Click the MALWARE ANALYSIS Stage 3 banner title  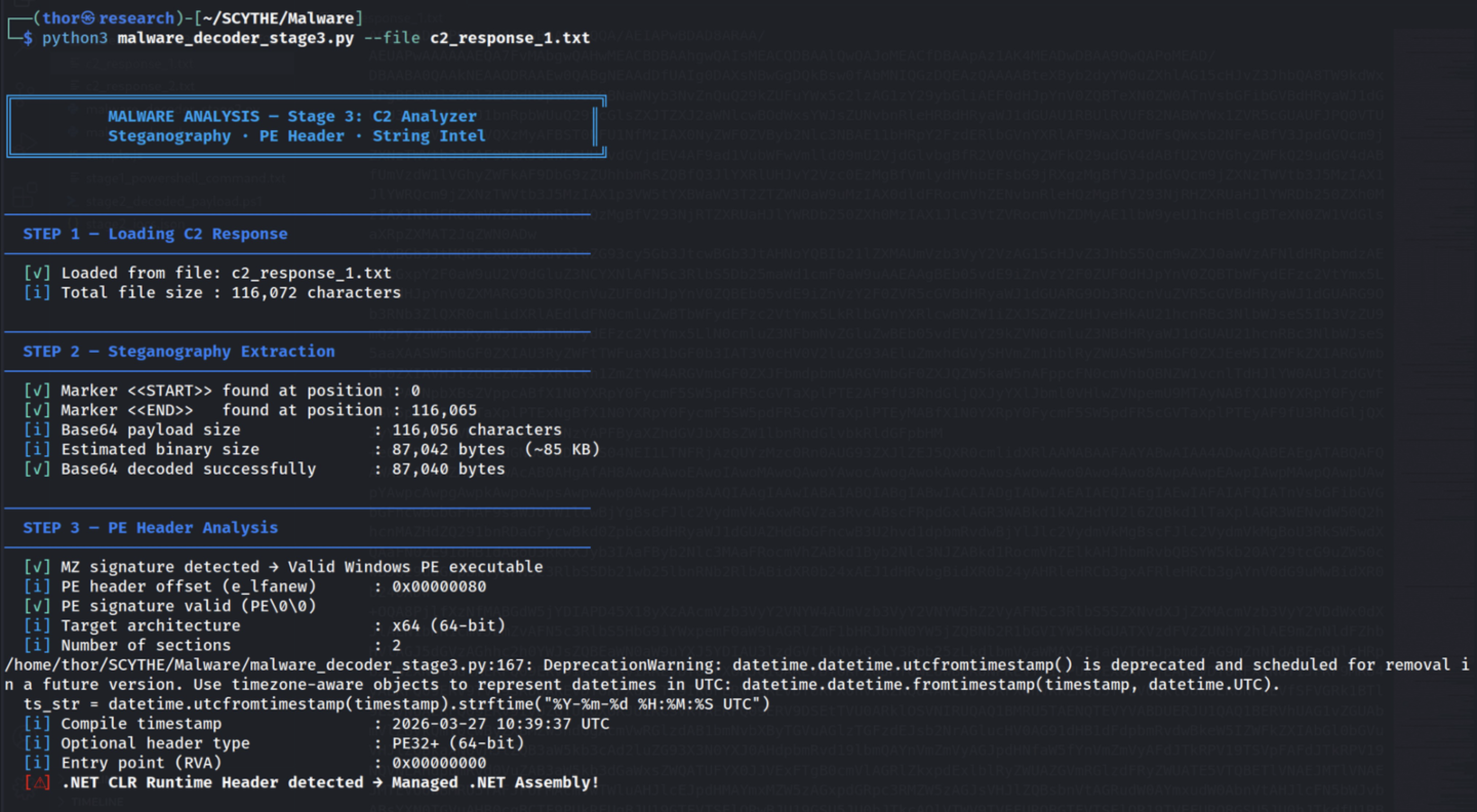pos(292,117)
